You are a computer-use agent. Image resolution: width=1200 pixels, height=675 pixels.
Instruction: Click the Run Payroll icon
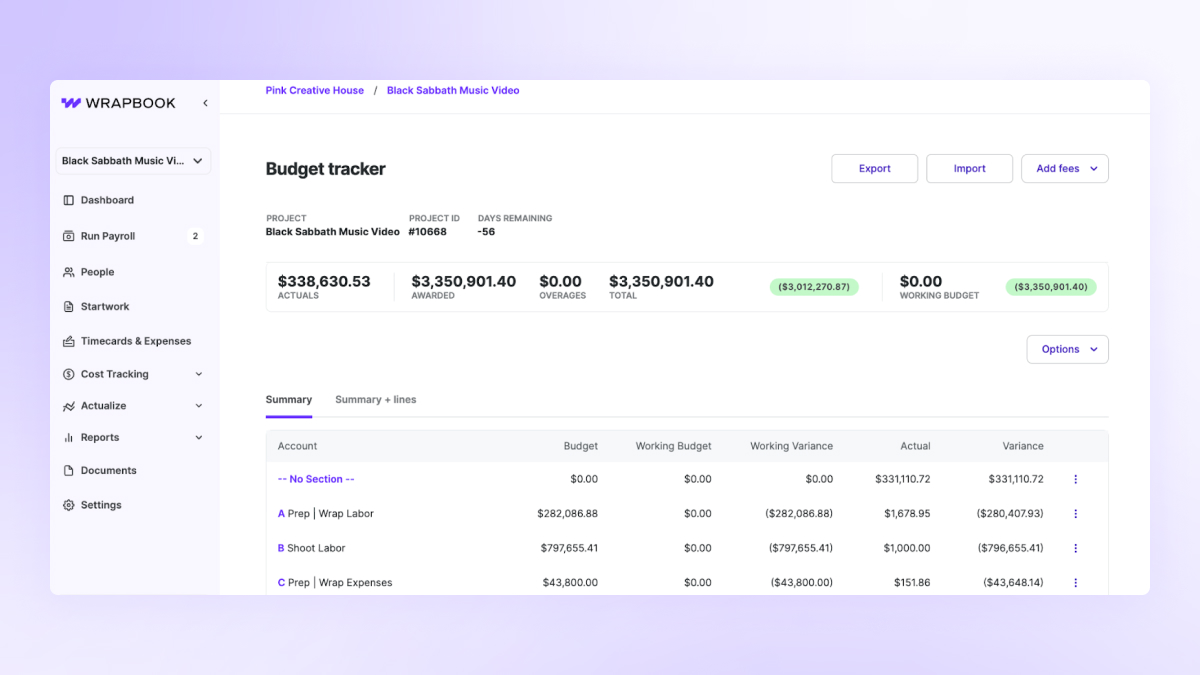point(69,236)
